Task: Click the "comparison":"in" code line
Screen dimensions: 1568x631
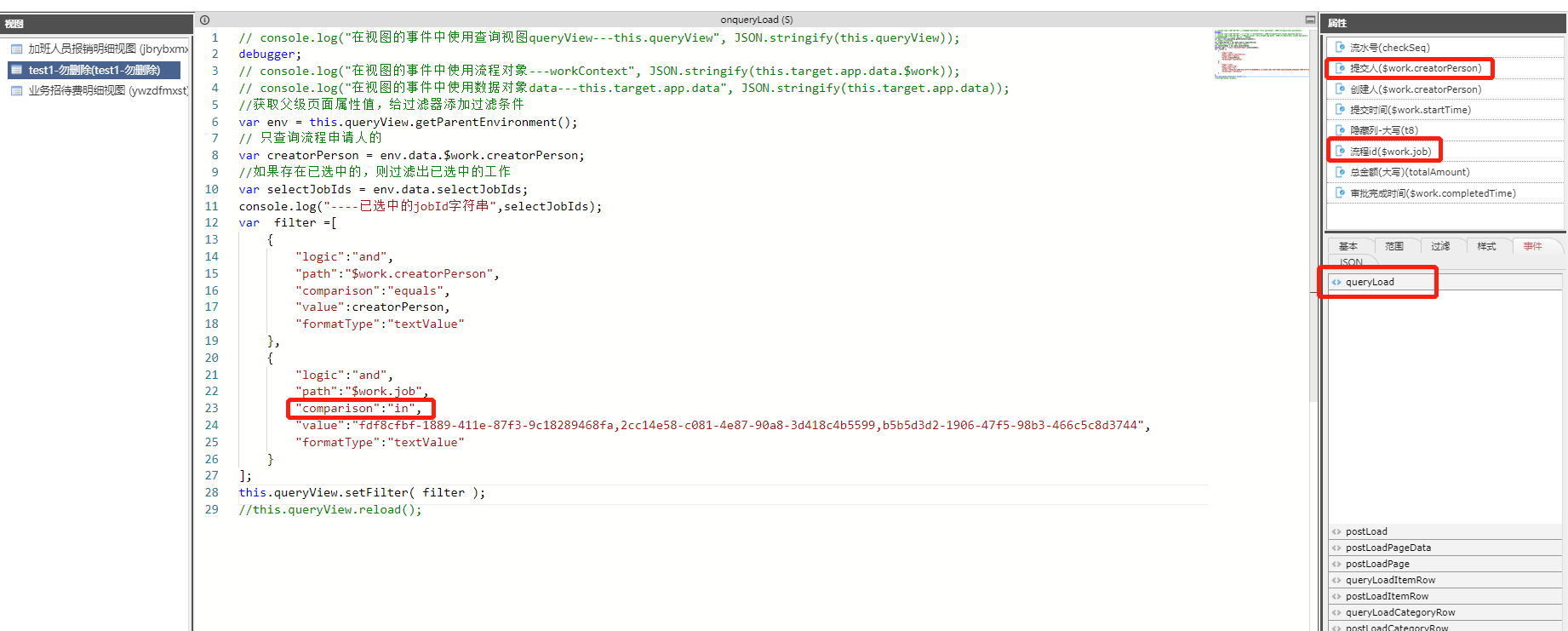Action: [358, 409]
